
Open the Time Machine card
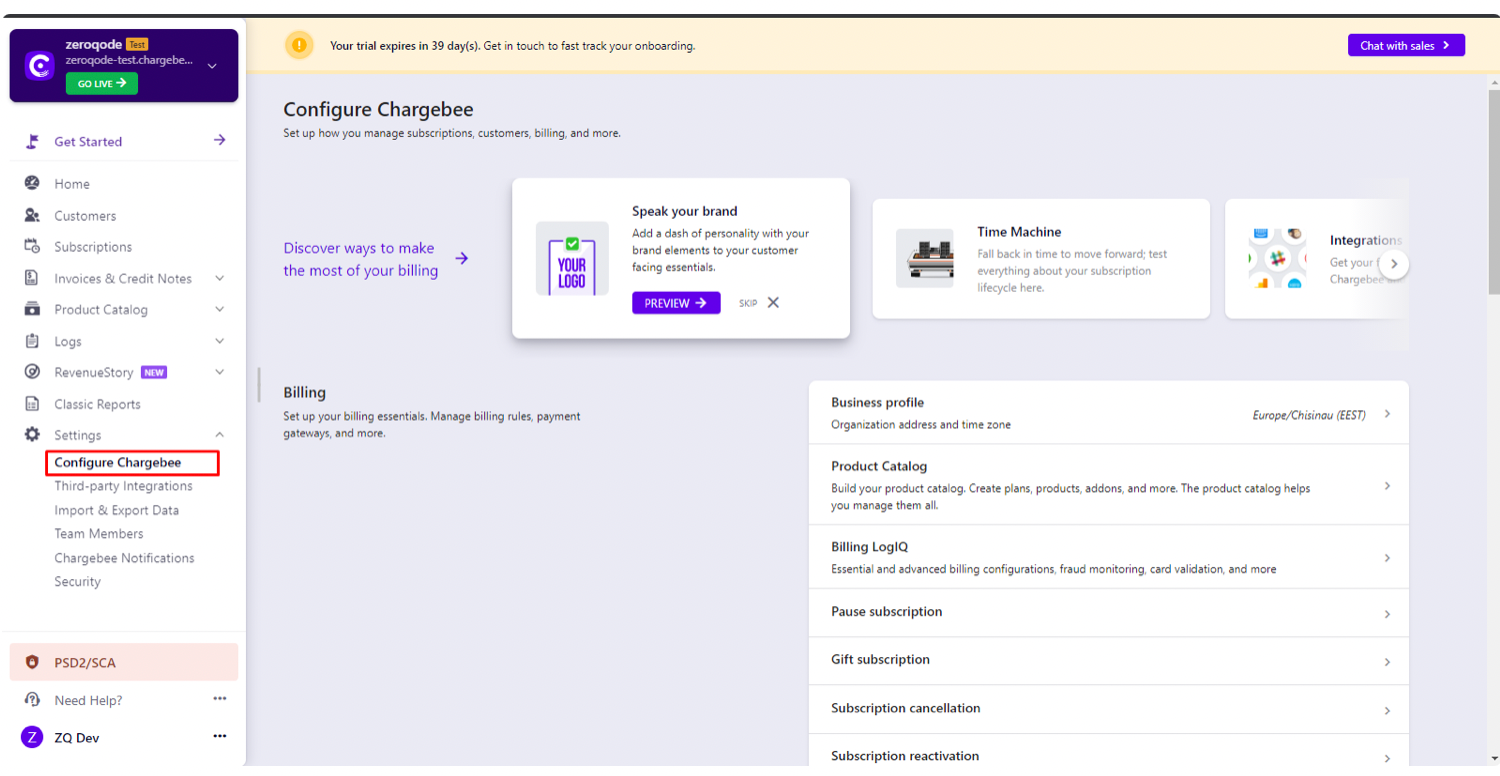[1041, 258]
